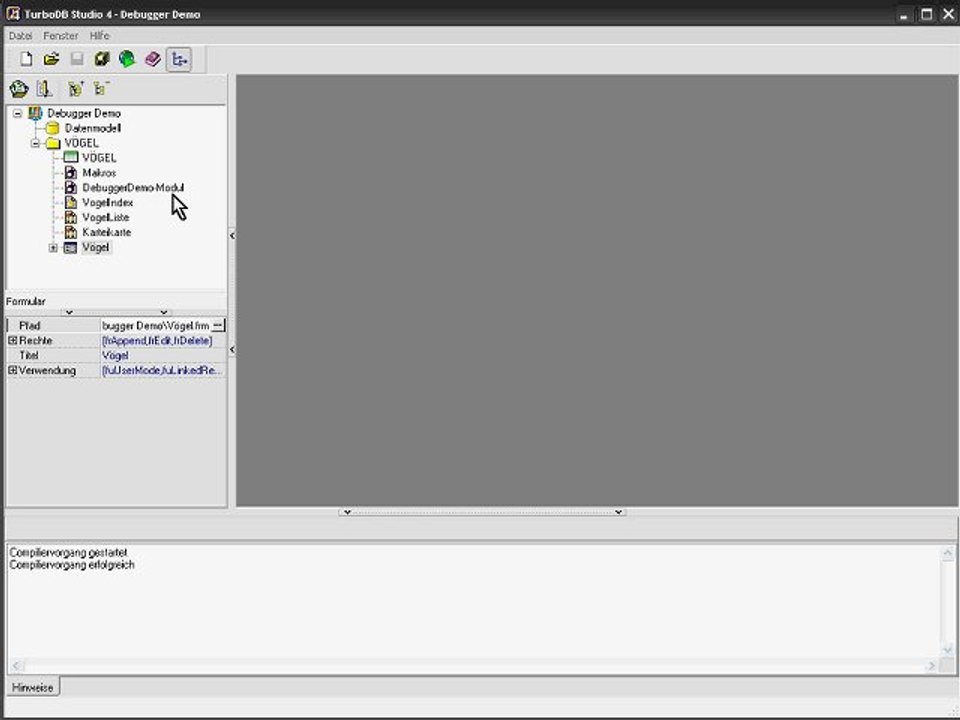This screenshot has width=960, height=720.
Task: Click the dark green cube toolbar icon
Action: click(102, 59)
